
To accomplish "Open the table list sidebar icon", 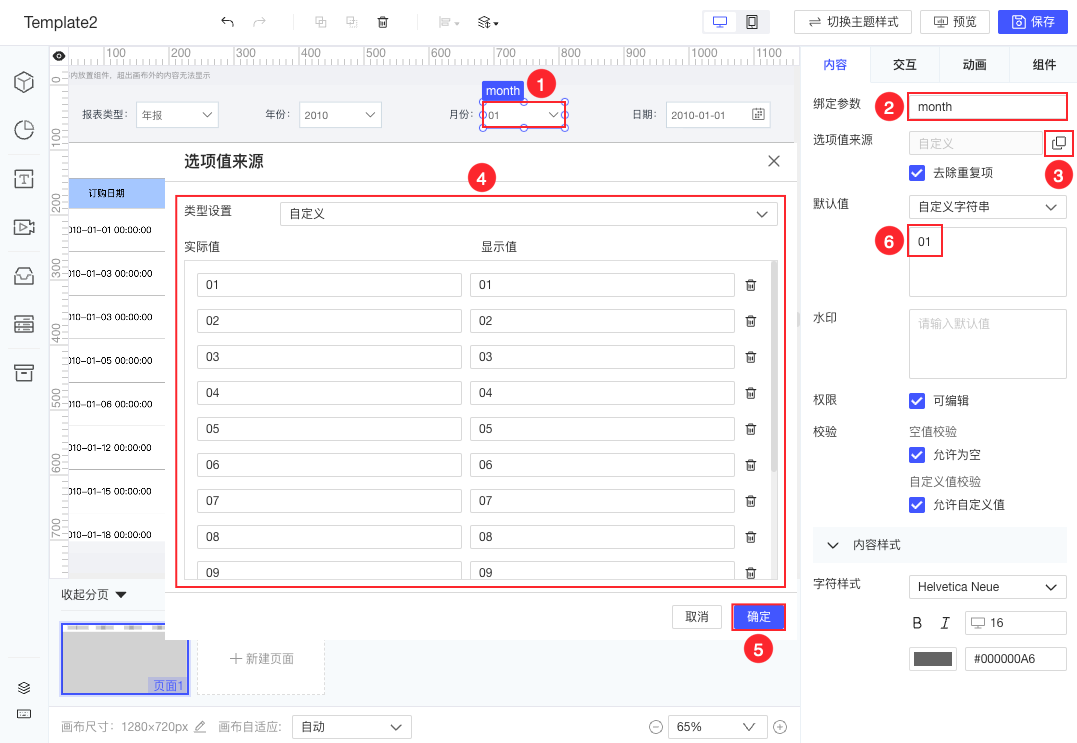I will 24,323.
